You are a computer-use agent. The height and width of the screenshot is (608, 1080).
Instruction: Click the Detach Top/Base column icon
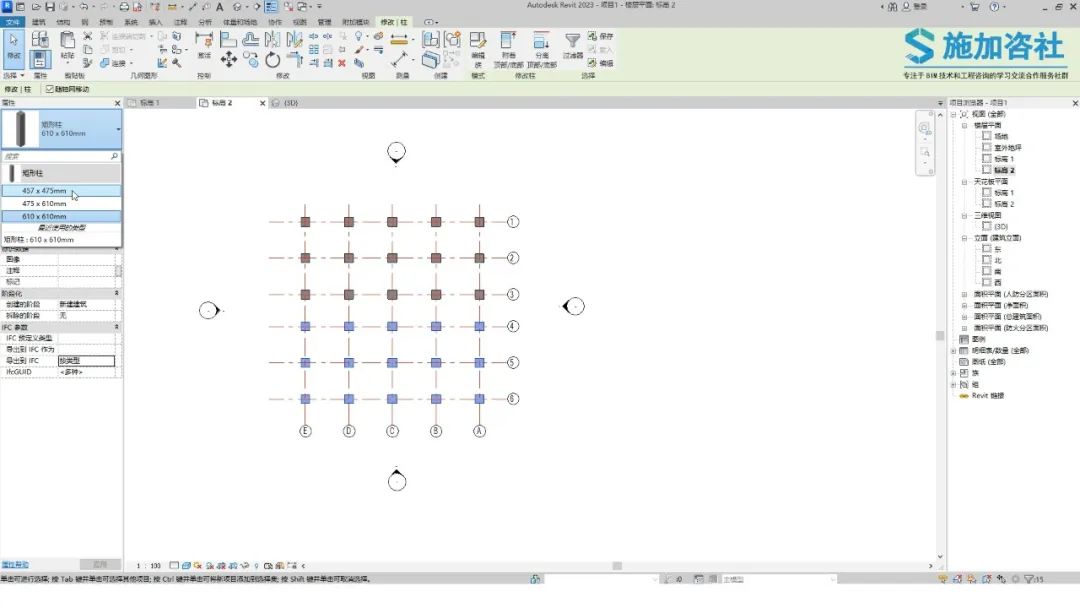pyautogui.click(x=541, y=41)
